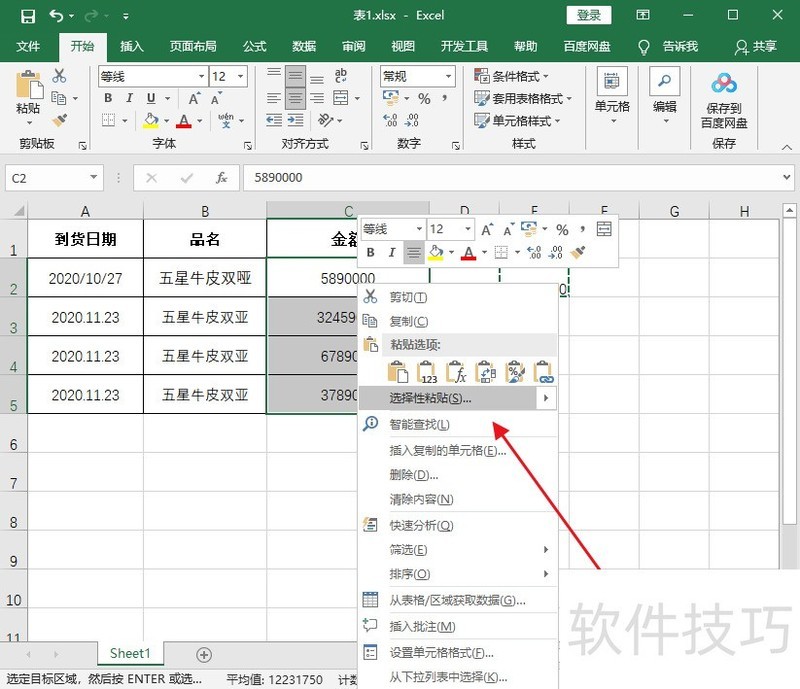Click the new sheet plus button
800x689 pixels.
(x=204, y=655)
